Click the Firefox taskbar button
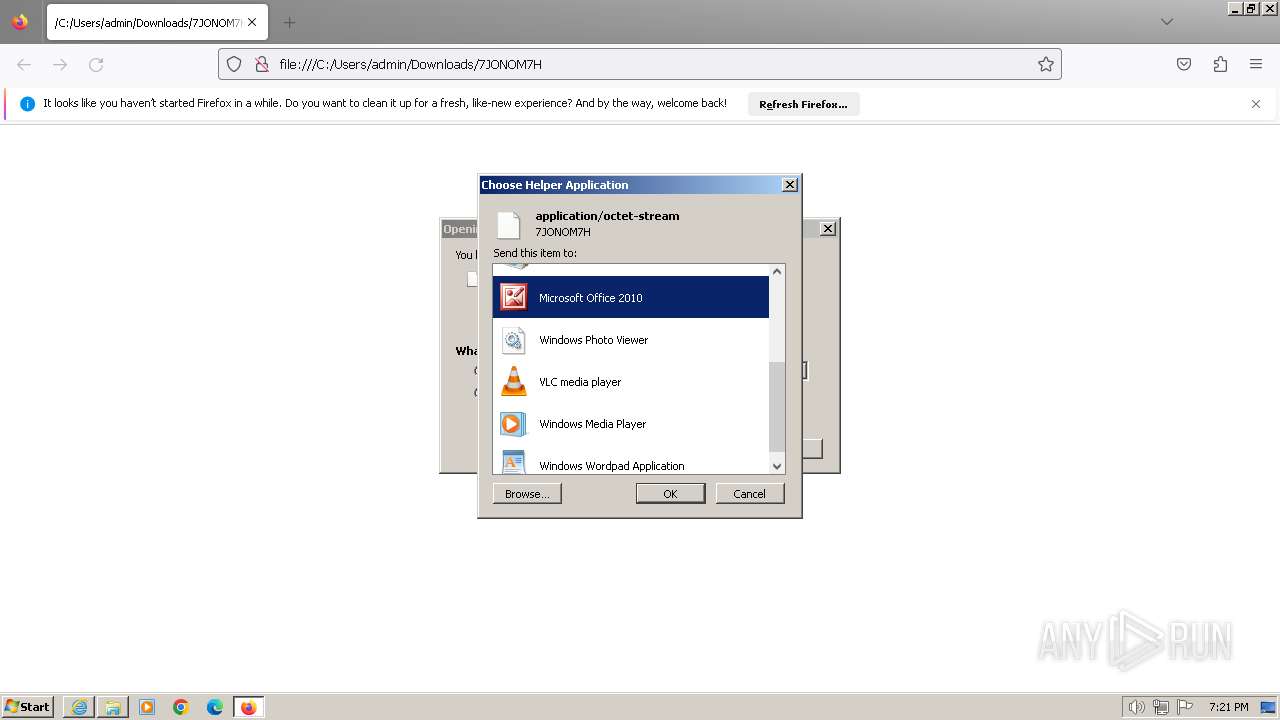Viewport: 1280px width, 720px height. click(x=248, y=707)
